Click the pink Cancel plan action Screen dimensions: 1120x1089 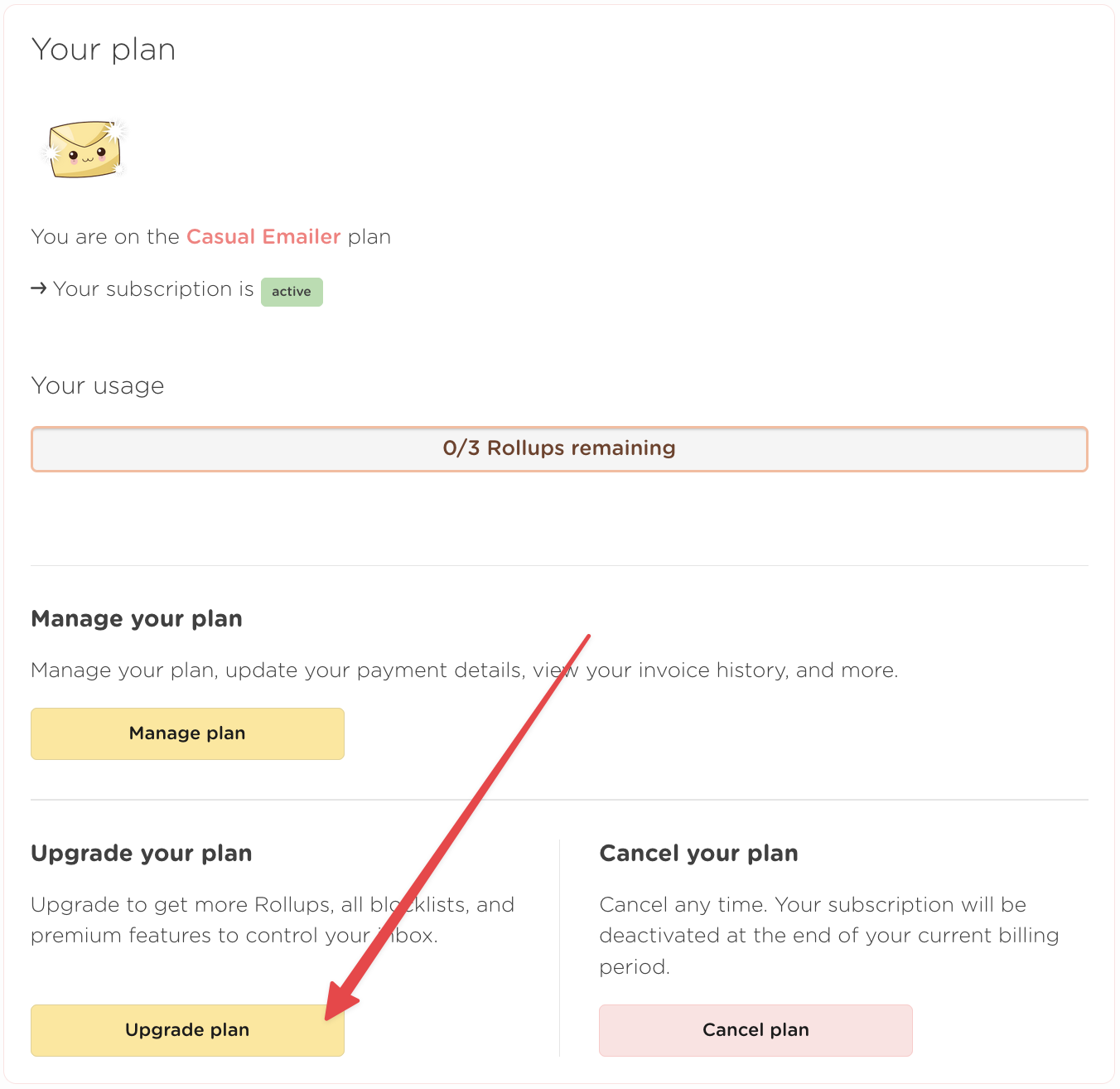[756, 1030]
